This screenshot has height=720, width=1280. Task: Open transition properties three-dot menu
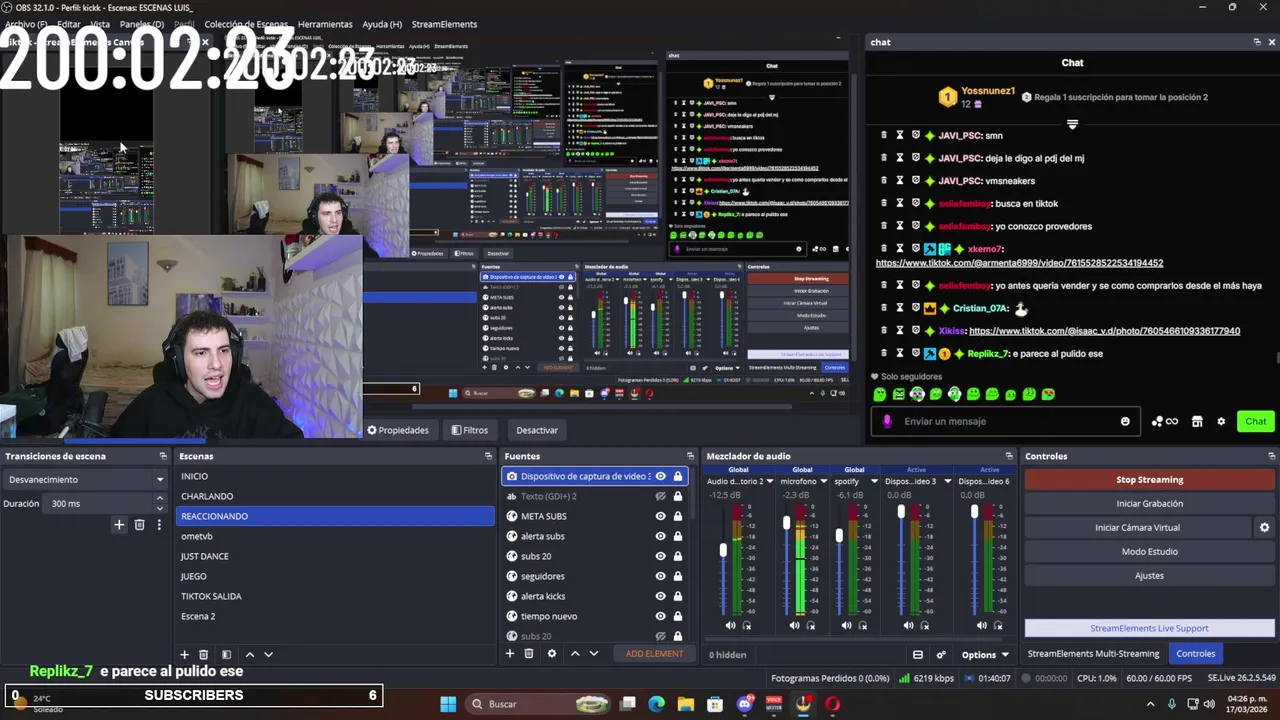click(x=158, y=524)
